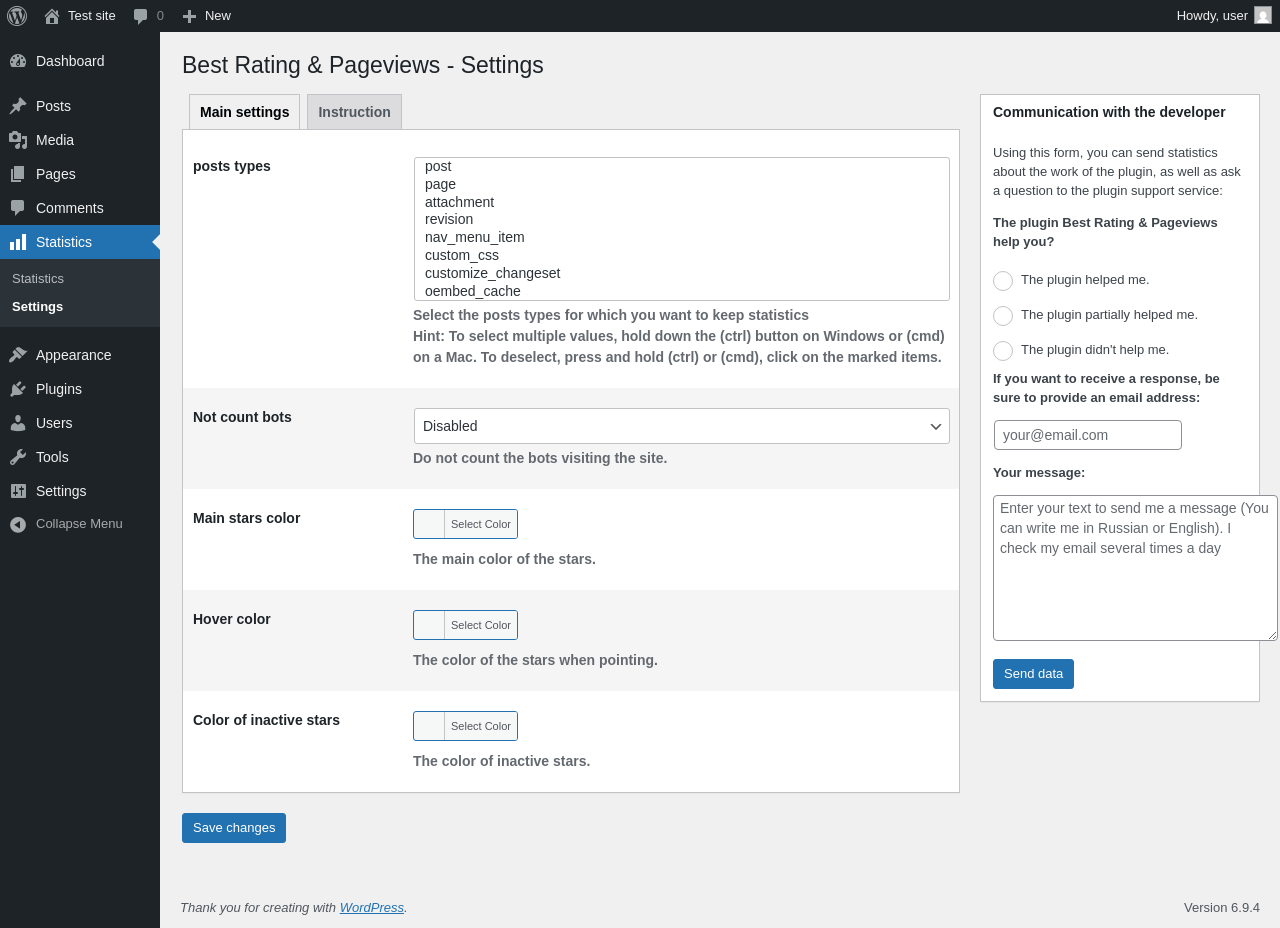The width and height of the screenshot is (1280, 928).
Task: Open the Main stars color picker
Action: 465,524
